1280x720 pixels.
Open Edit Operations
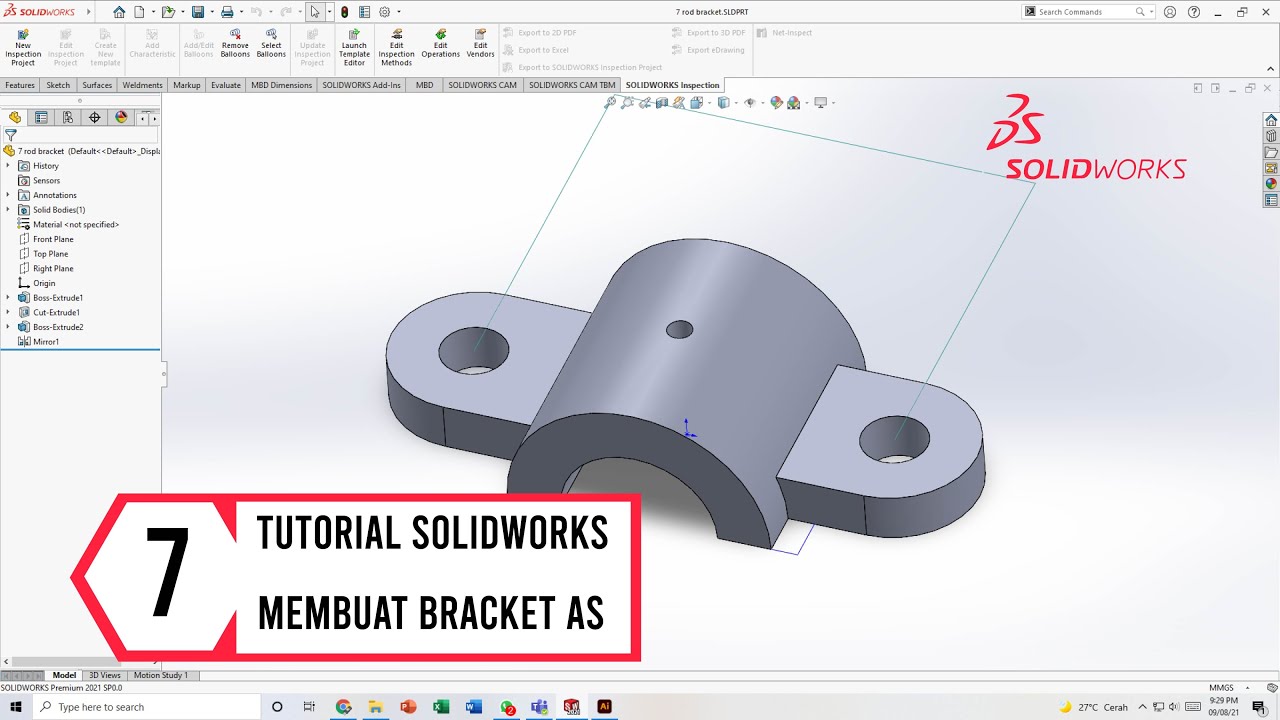point(440,43)
